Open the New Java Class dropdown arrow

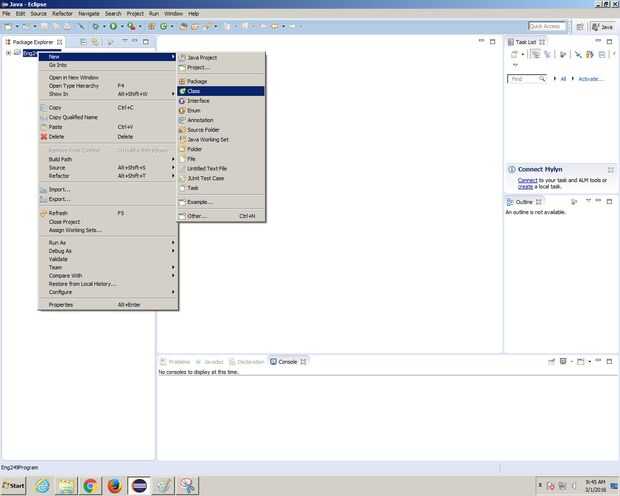(172, 27)
